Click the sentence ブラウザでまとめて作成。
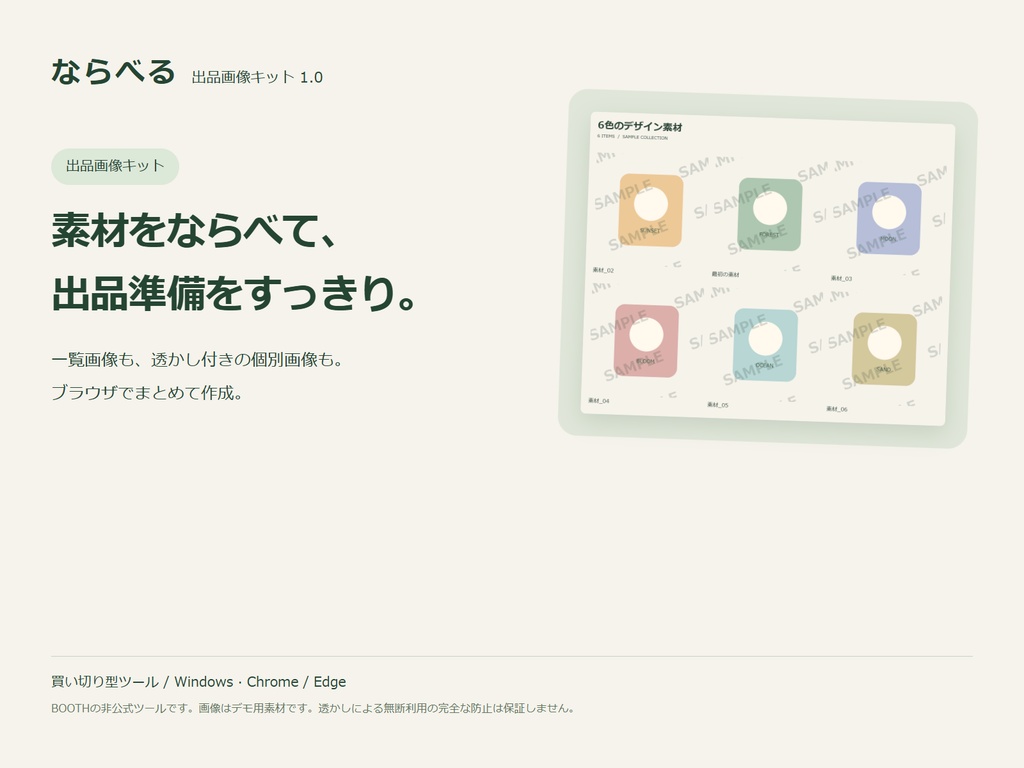This screenshot has height=768, width=1024. coord(147,392)
